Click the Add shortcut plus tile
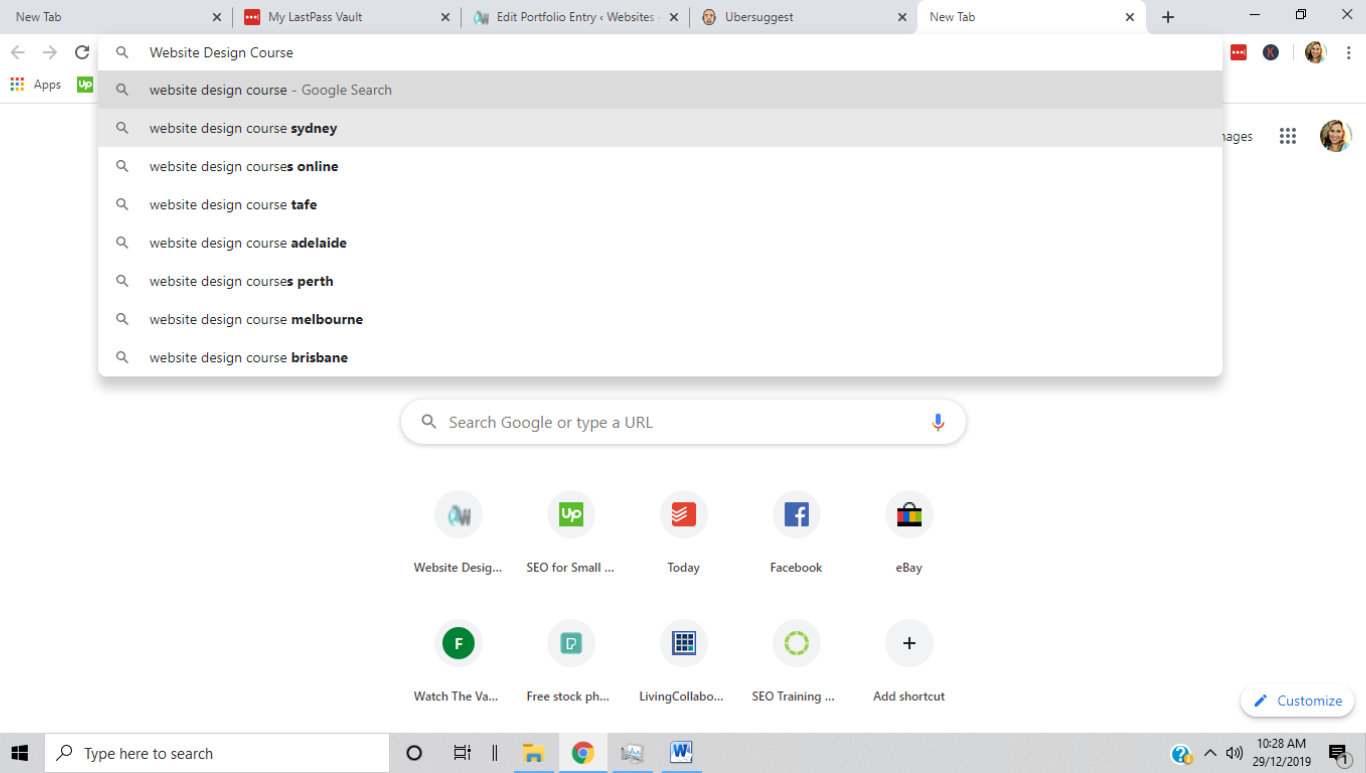 pos(908,644)
